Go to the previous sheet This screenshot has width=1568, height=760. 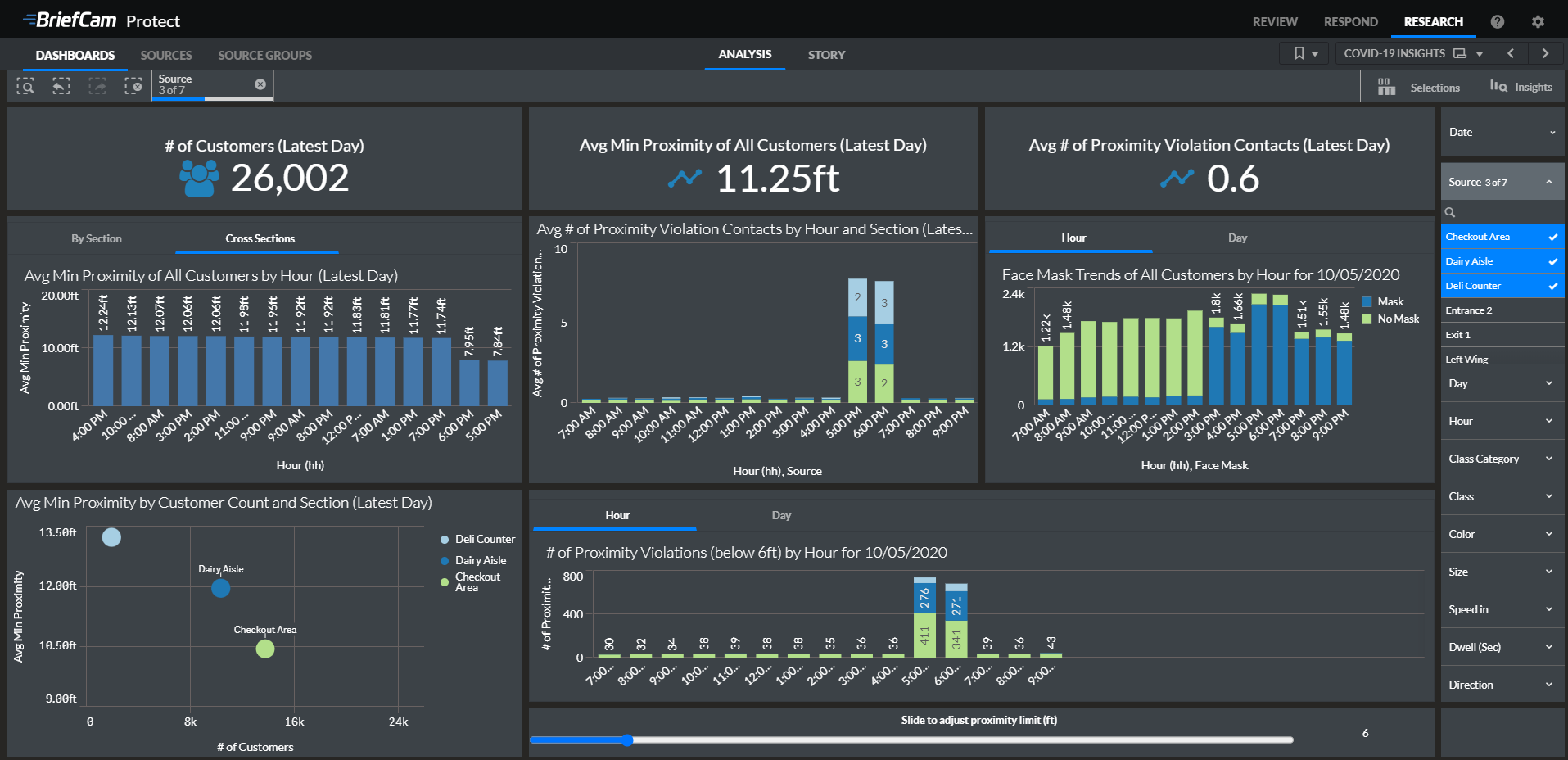point(1511,53)
